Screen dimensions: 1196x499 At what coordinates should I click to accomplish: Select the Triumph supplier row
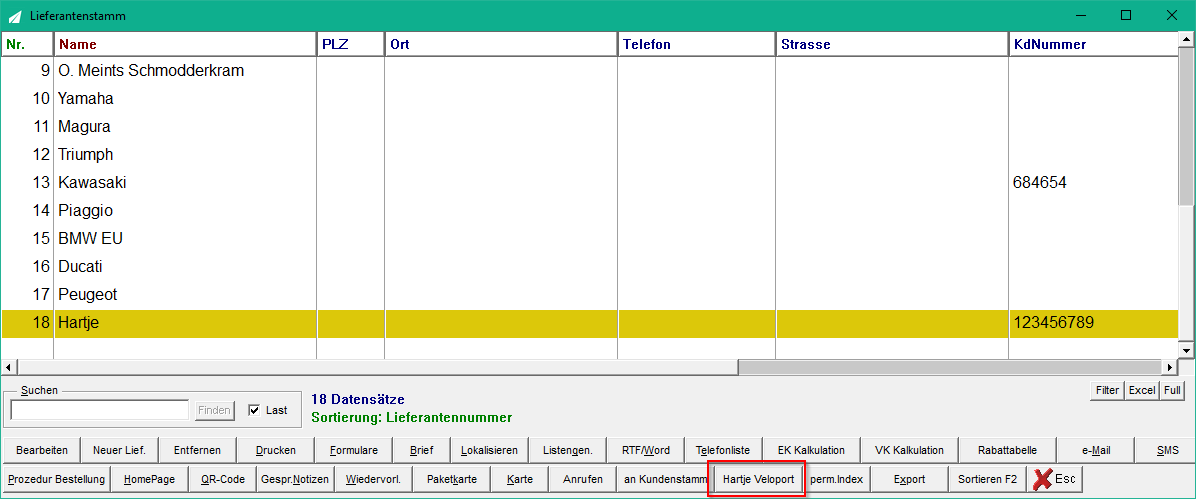[x=590, y=154]
